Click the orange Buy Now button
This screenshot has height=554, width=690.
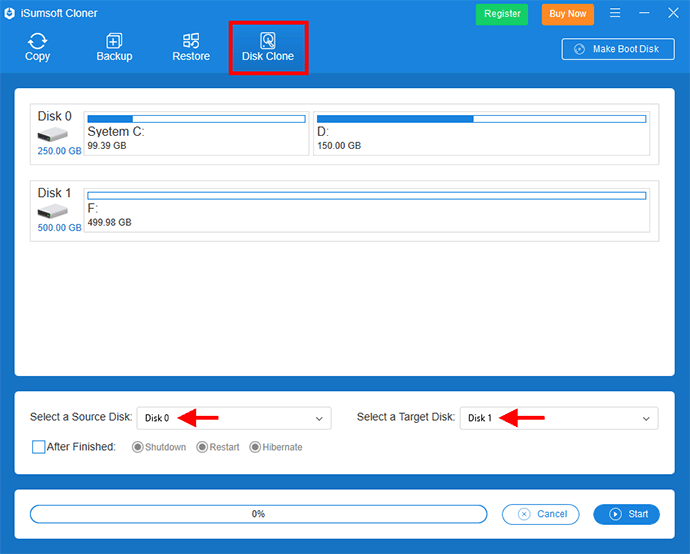click(568, 14)
